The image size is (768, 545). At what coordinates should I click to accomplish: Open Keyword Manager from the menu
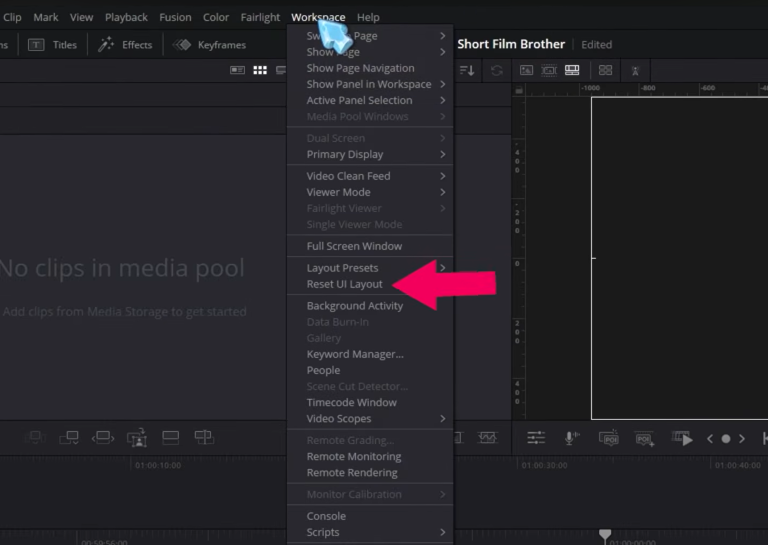[370, 354]
